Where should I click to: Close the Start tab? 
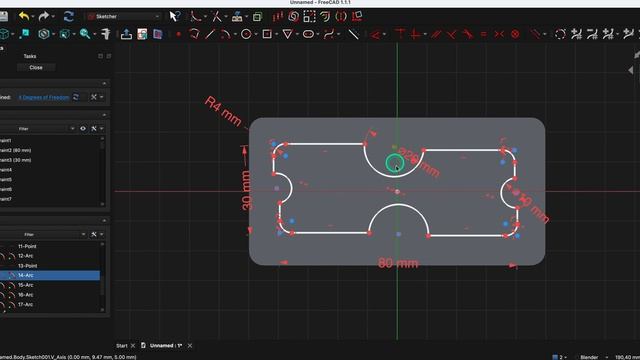click(x=133, y=346)
